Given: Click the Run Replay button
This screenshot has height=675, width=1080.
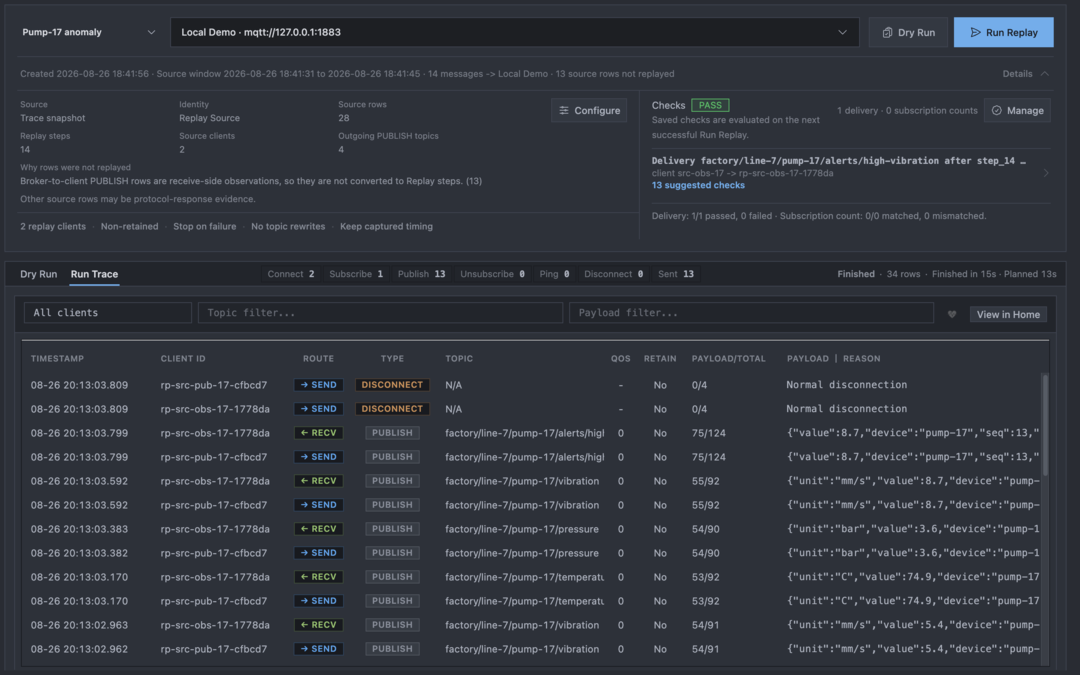Looking at the screenshot, I should click(x=1004, y=32).
